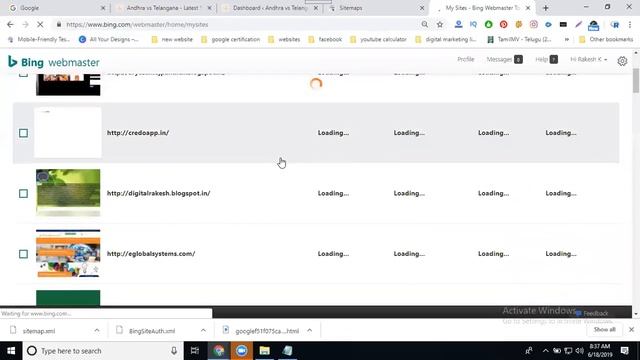
Task: Switch to the Dashboard tab
Action: click(x=269, y=8)
